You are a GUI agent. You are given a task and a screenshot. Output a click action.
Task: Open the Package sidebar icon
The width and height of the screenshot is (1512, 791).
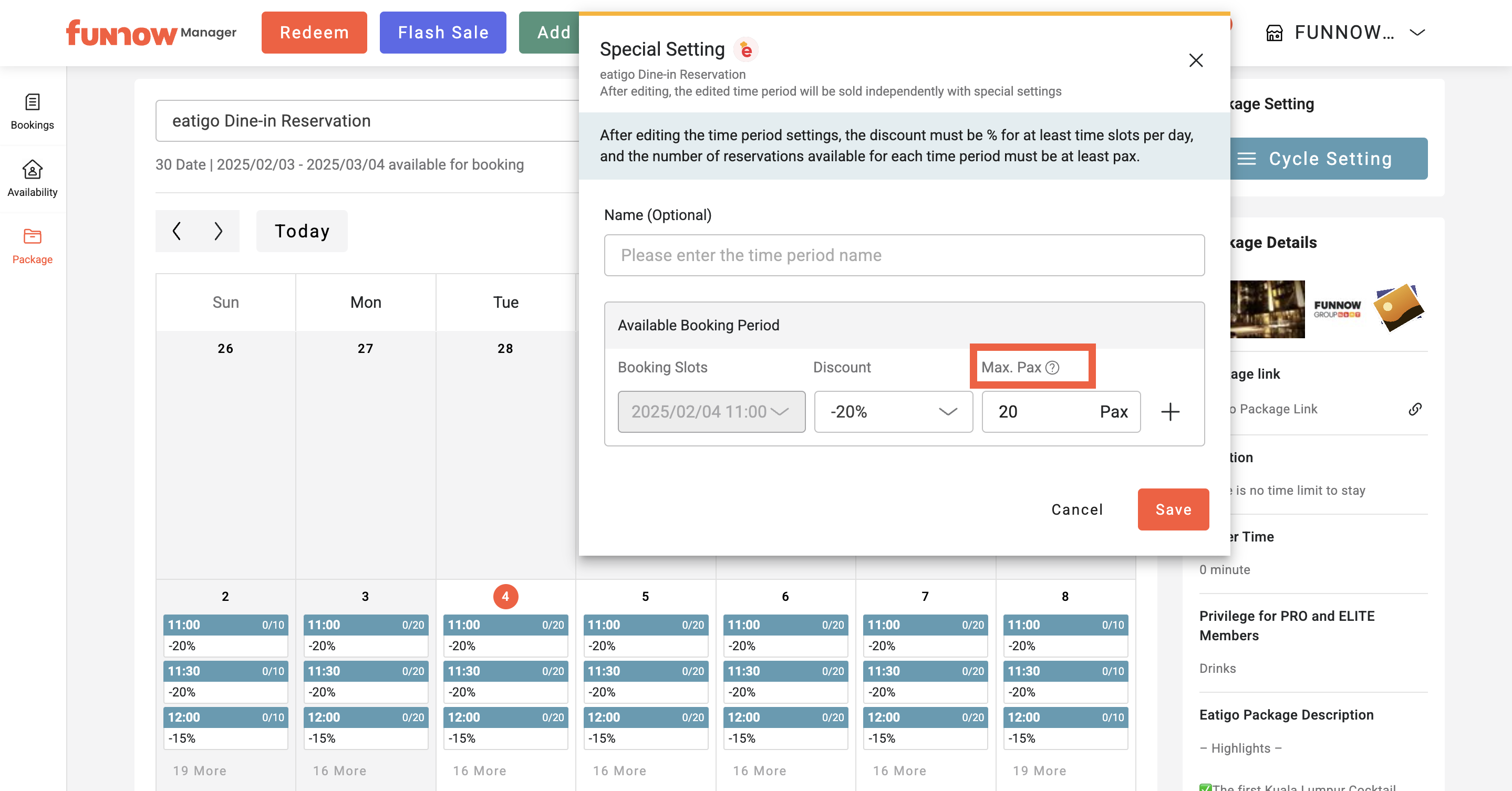click(32, 246)
